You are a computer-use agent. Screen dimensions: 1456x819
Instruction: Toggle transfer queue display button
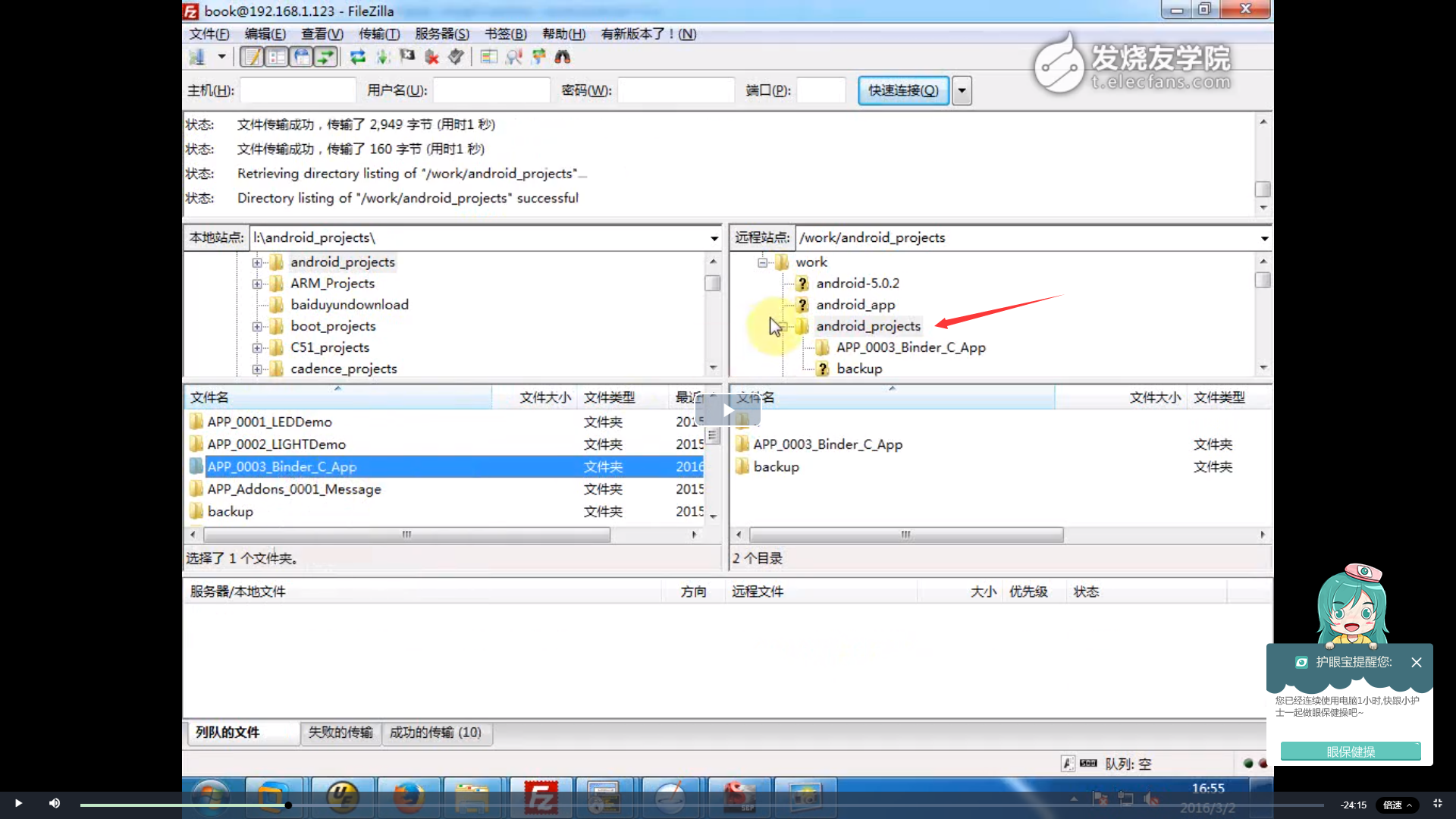click(325, 57)
